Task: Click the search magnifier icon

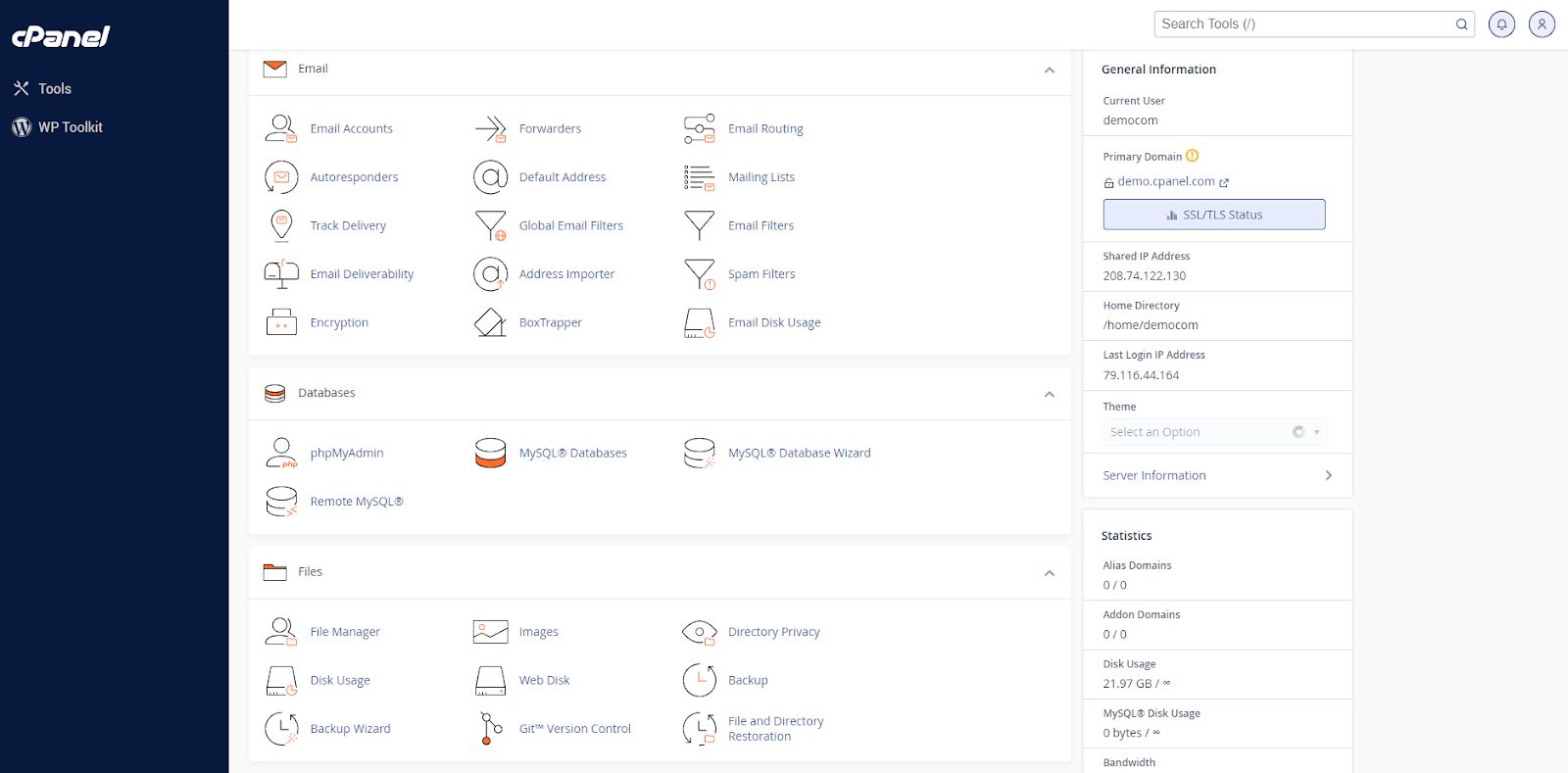Action: (x=1461, y=24)
